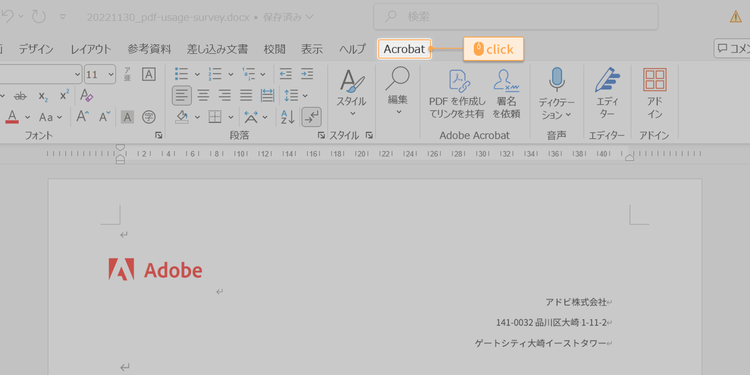Open the 差し込み文書 tab
750x375 pixels.
click(217, 49)
